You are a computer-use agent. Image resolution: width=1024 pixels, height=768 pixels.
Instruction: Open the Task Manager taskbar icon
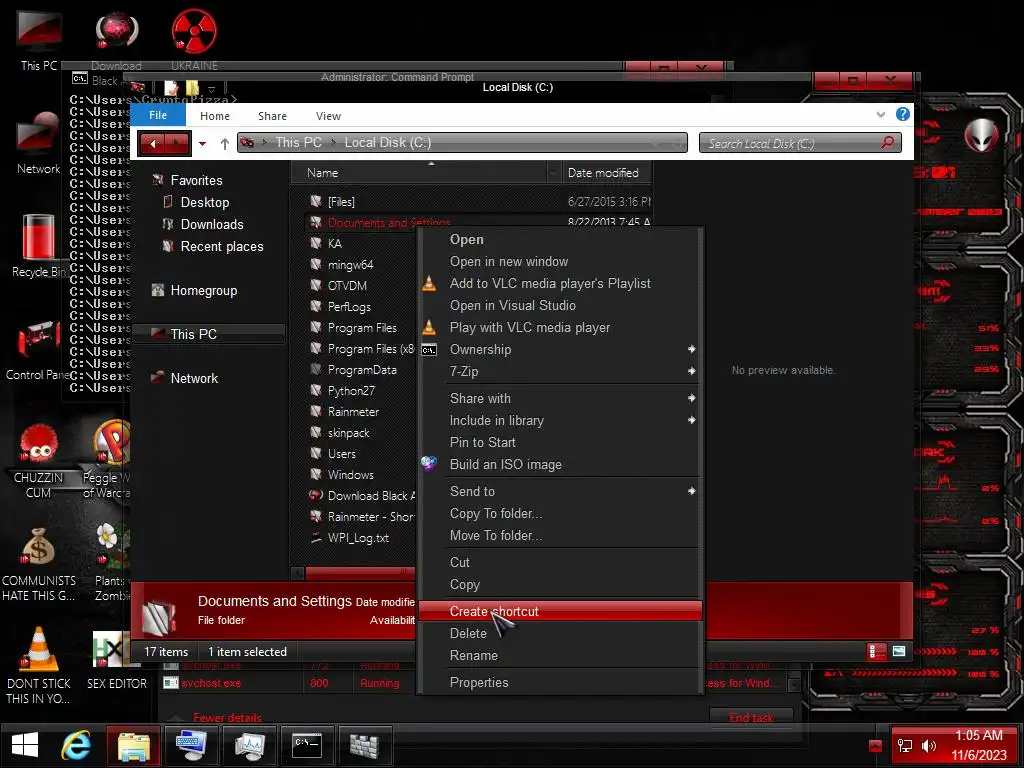[249, 745]
